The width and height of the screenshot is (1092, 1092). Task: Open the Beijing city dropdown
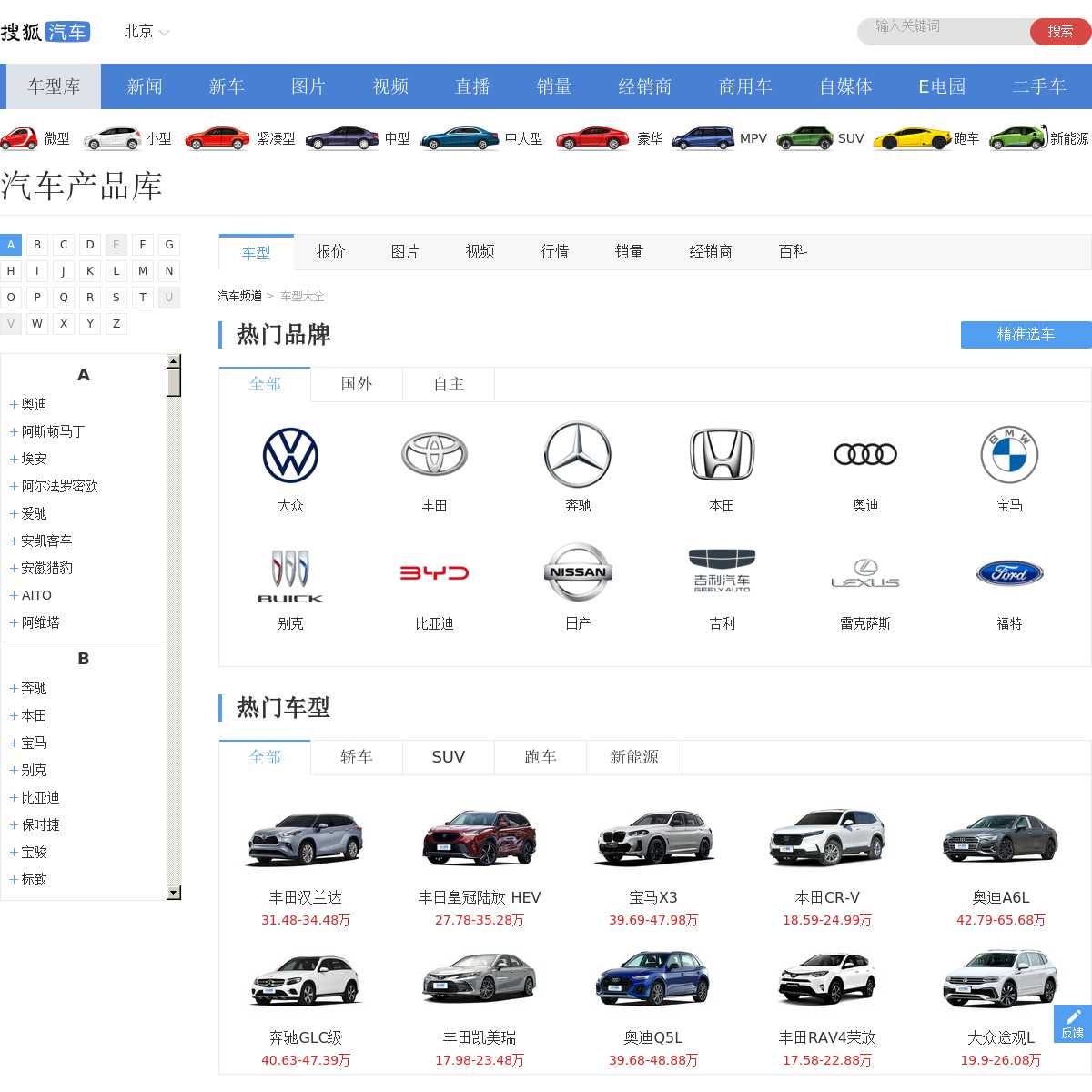147,32
